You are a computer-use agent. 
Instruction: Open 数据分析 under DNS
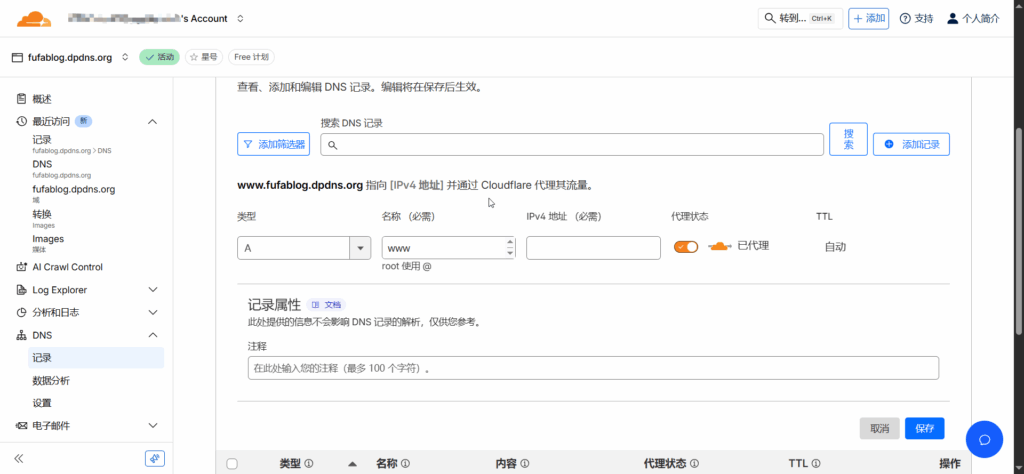(x=51, y=381)
